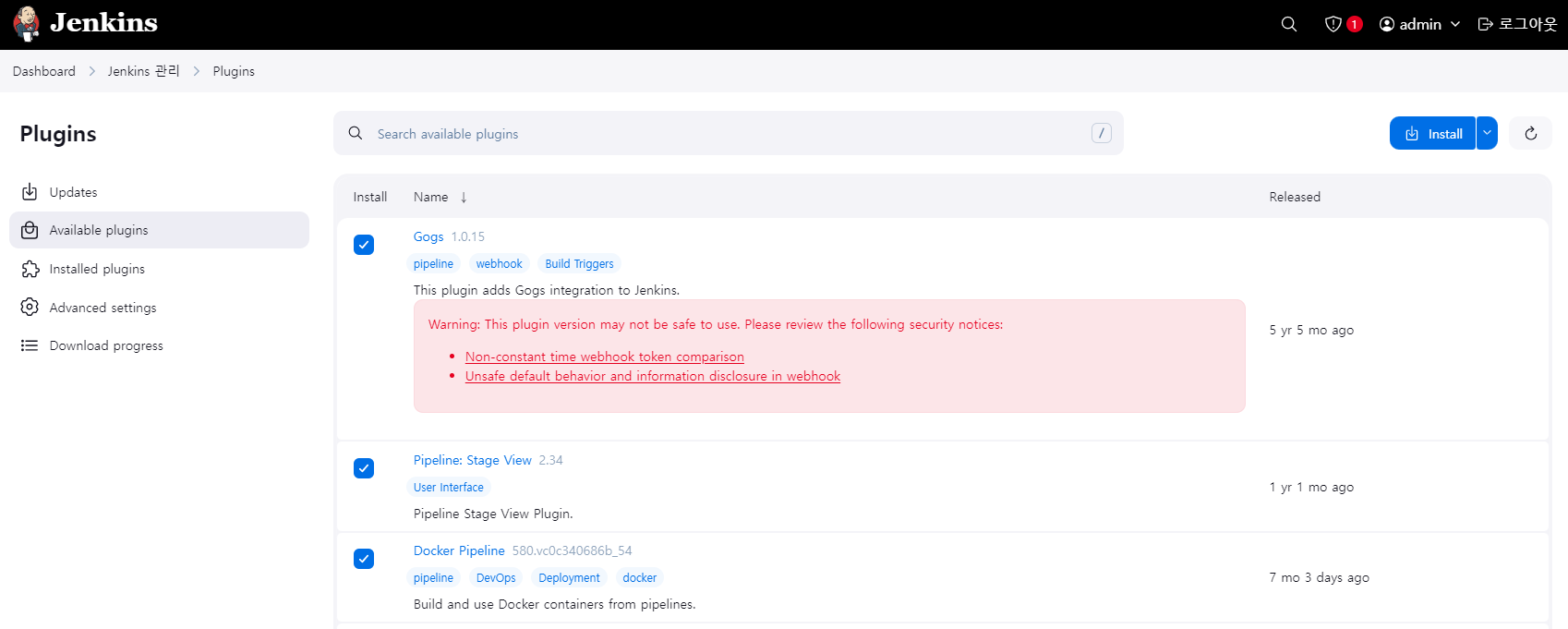Open the Docker Pipeline plugin link
The width and height of the screenshot is (1568, 629).
click(459, 550)
